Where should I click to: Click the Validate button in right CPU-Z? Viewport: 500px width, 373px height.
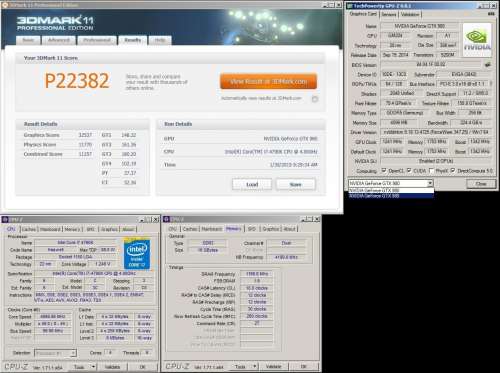(273, 366)
